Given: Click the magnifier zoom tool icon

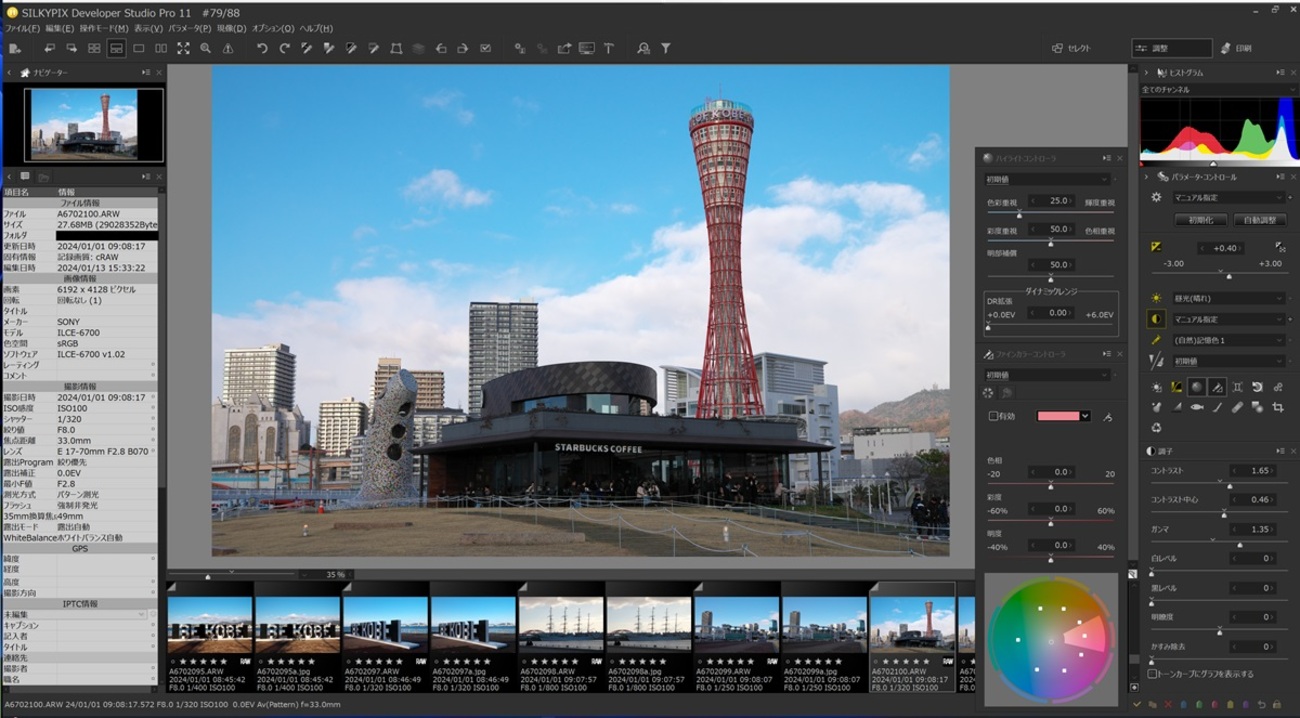Looking at the screenshot, I should pyautogui.click(x=205, y=48).
